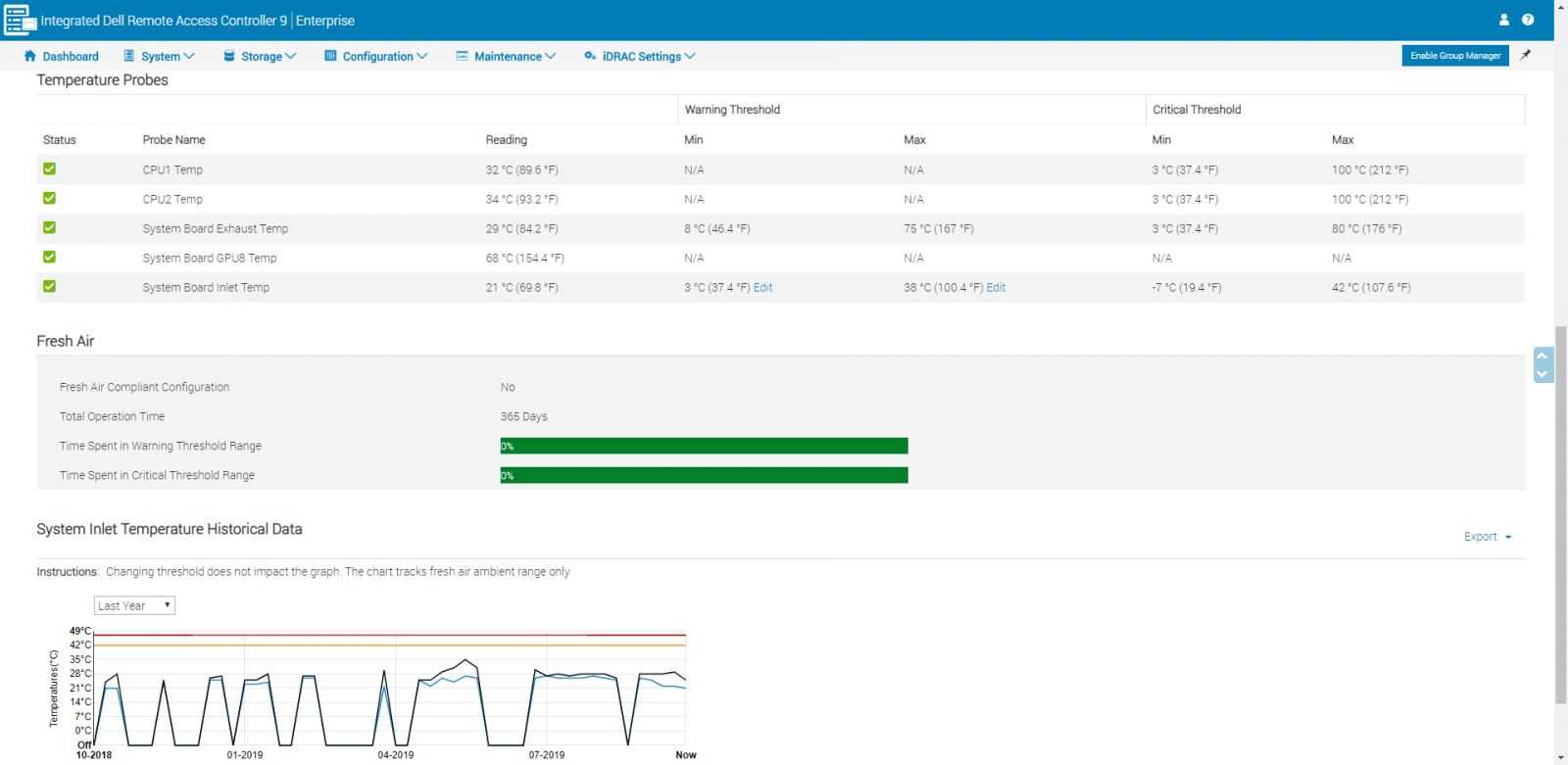
Task: Edit the Inlet Temp warning minimum threshold
Action: [x=763, y=287]
